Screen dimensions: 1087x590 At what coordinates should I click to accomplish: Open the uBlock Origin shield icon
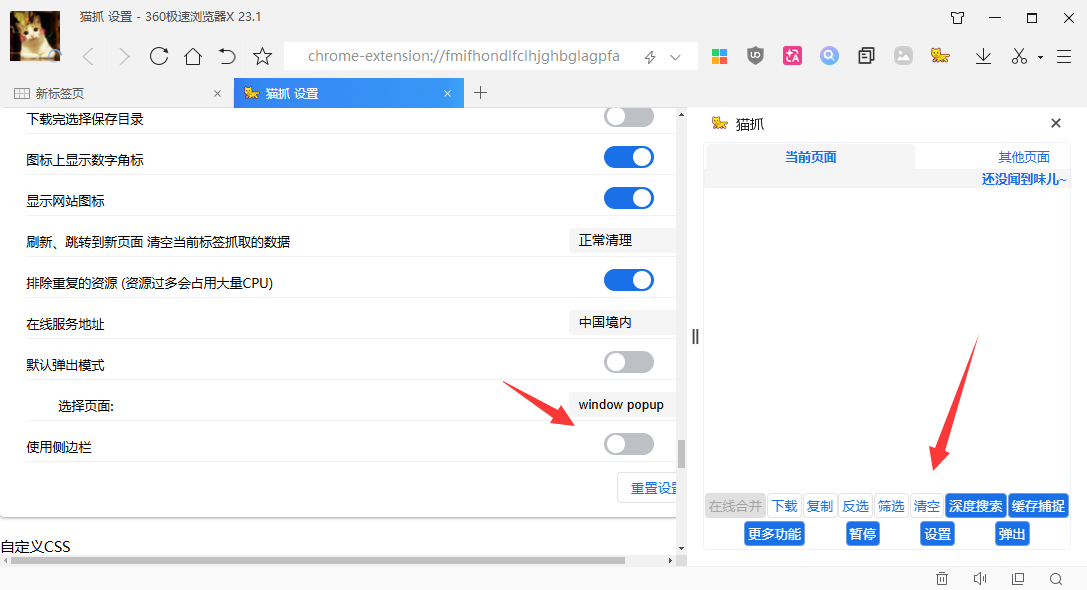click(756, 56)
